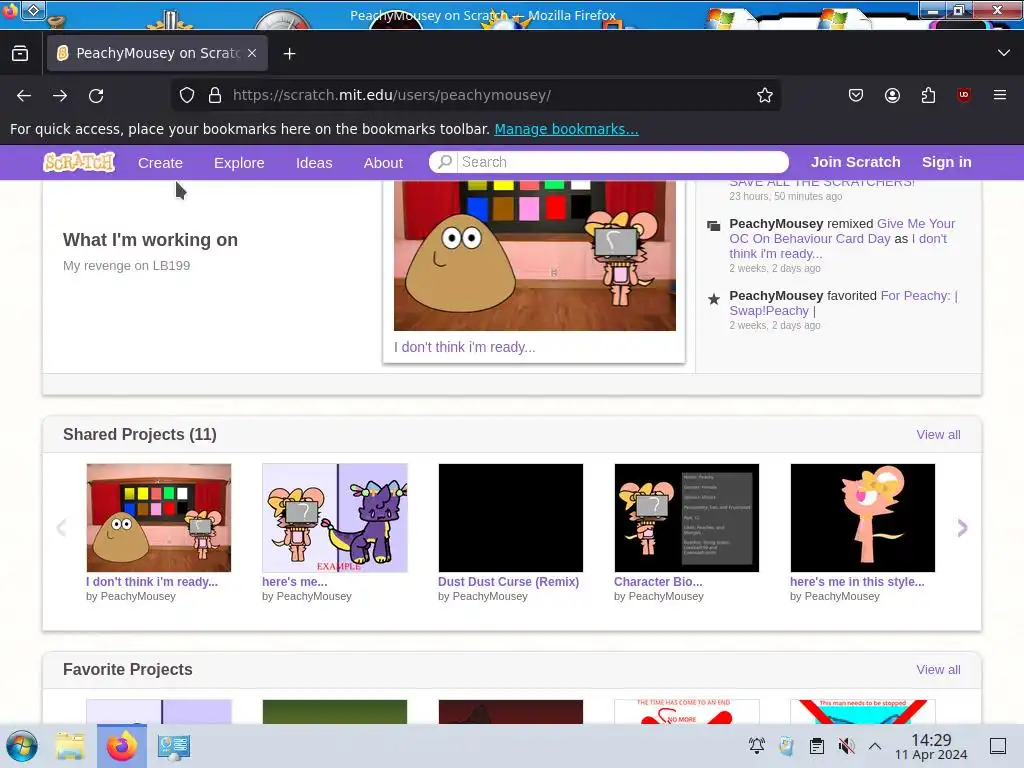Open the Firefox account icon
The width and height of the screenshot is (1024, 768).
pyautogui.click(x=892, y=95)
